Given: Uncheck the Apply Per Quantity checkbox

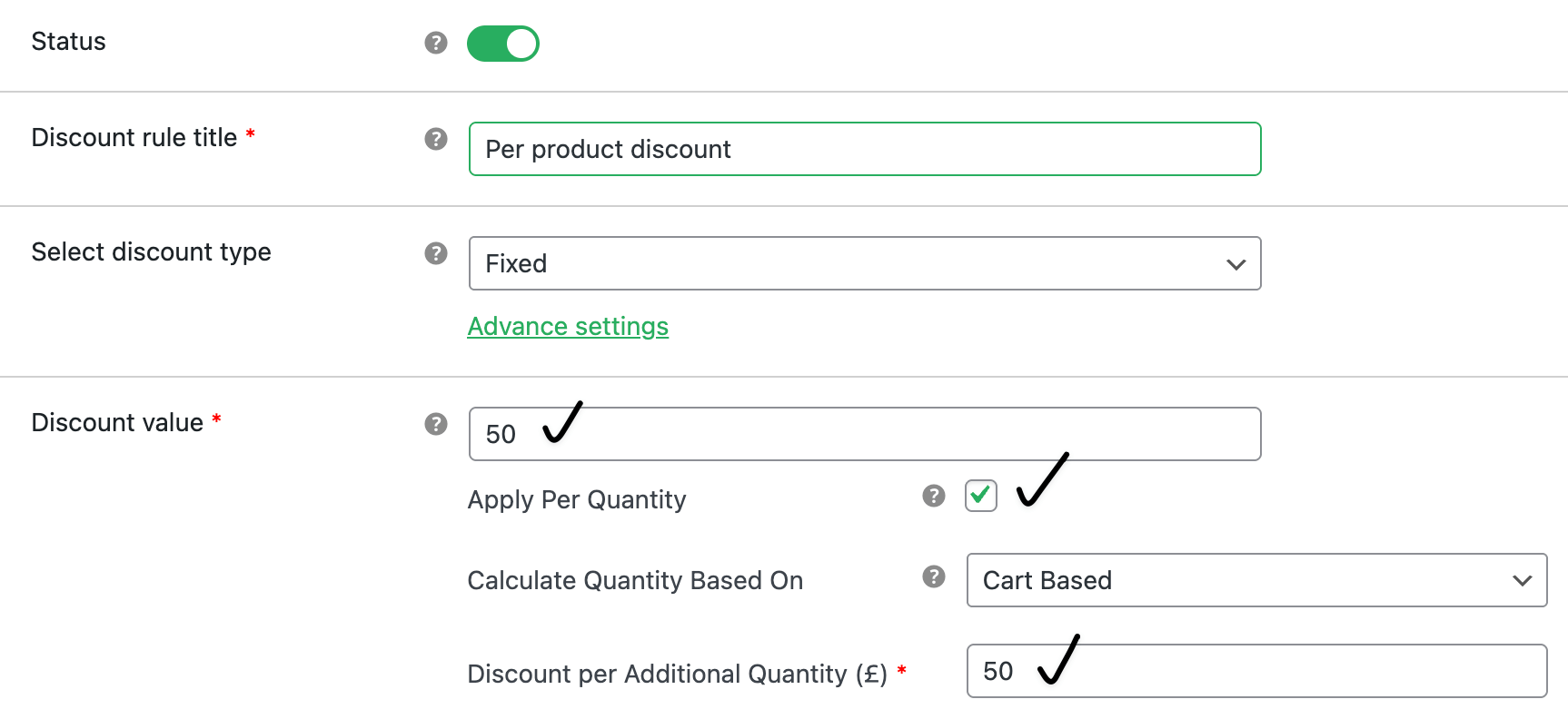Looking at the screenshot, I should (980, 496).
